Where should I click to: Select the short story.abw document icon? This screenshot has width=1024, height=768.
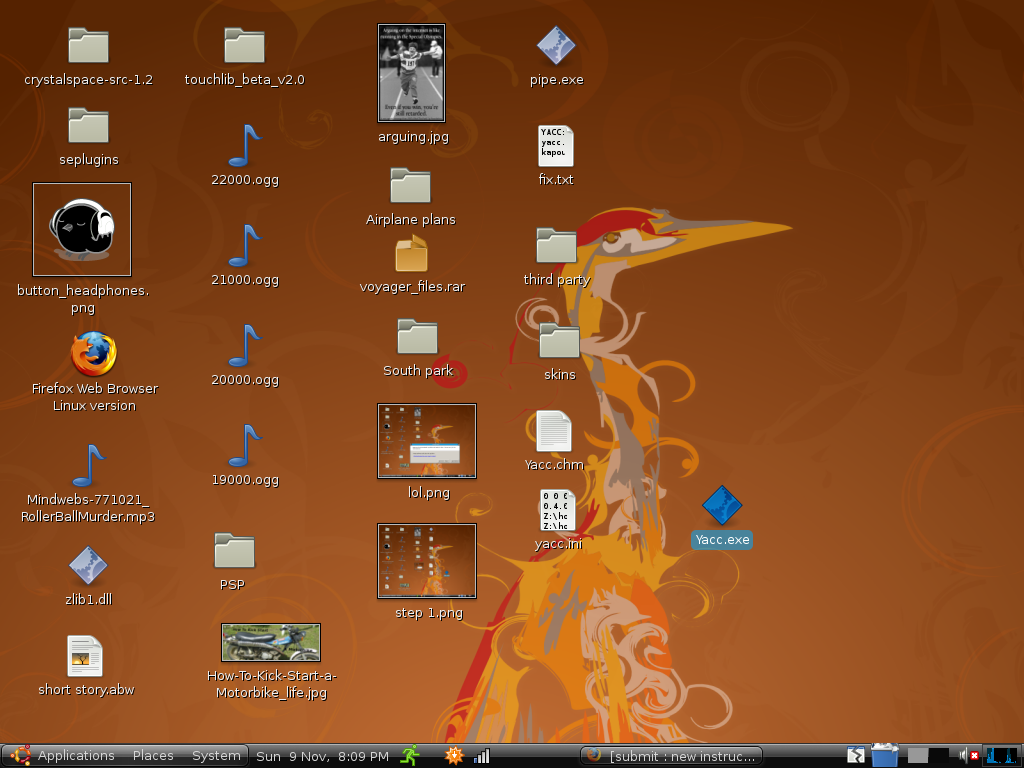click(85, 657)
